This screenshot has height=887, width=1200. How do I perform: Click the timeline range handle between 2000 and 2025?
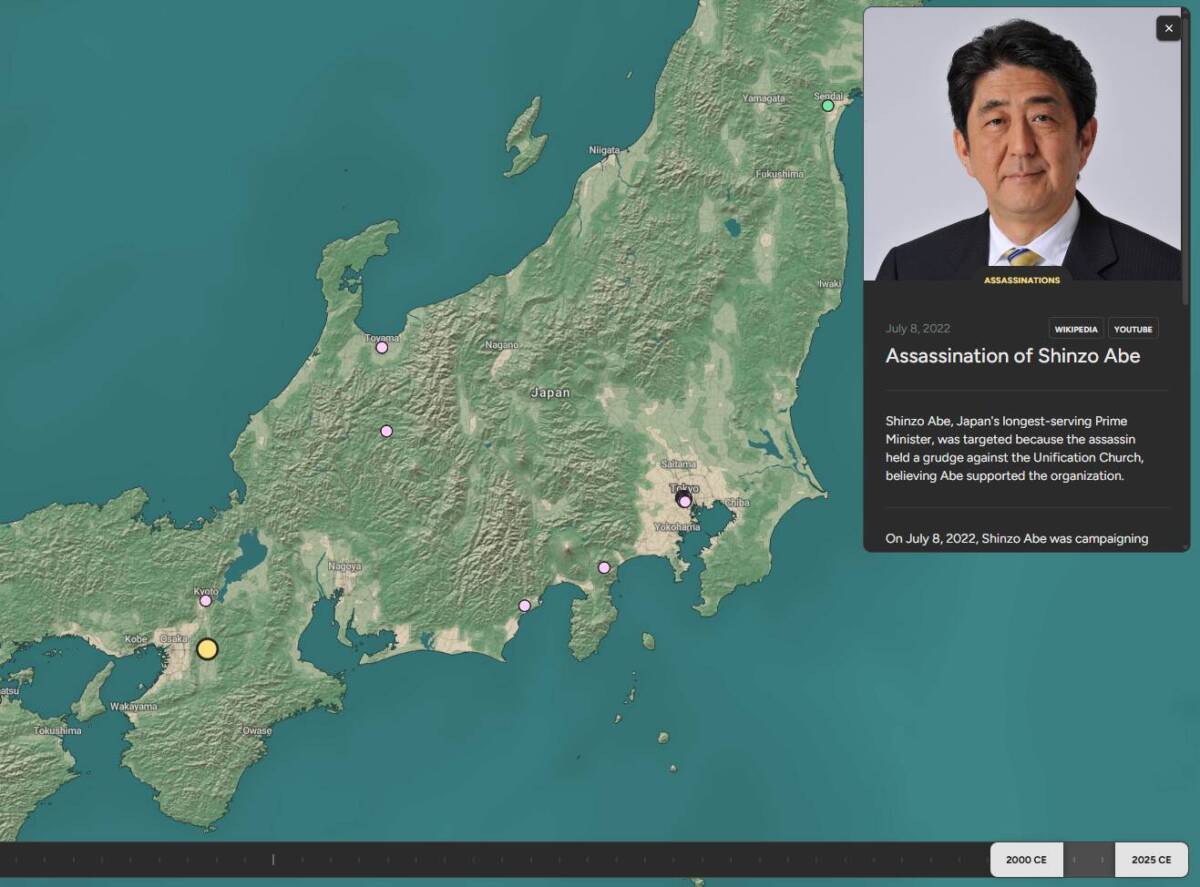coord(1088,860)
